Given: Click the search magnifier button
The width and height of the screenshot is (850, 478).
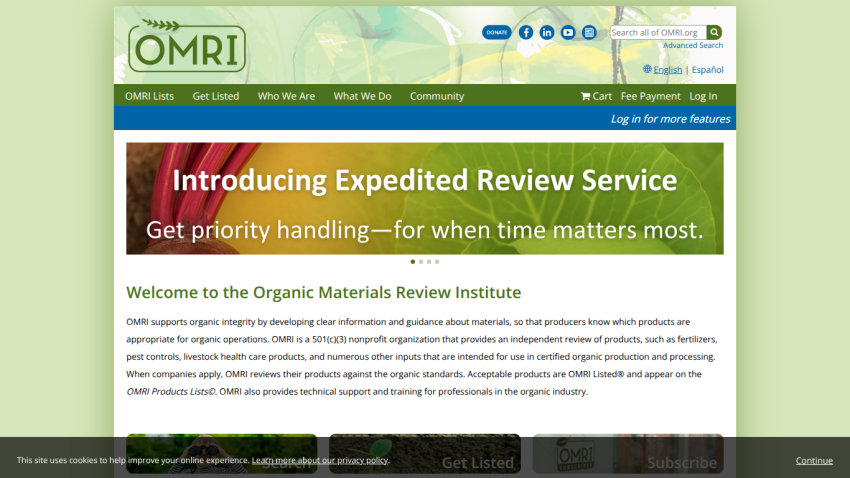Looking at the screenshot, I should (x=714, y=33).
